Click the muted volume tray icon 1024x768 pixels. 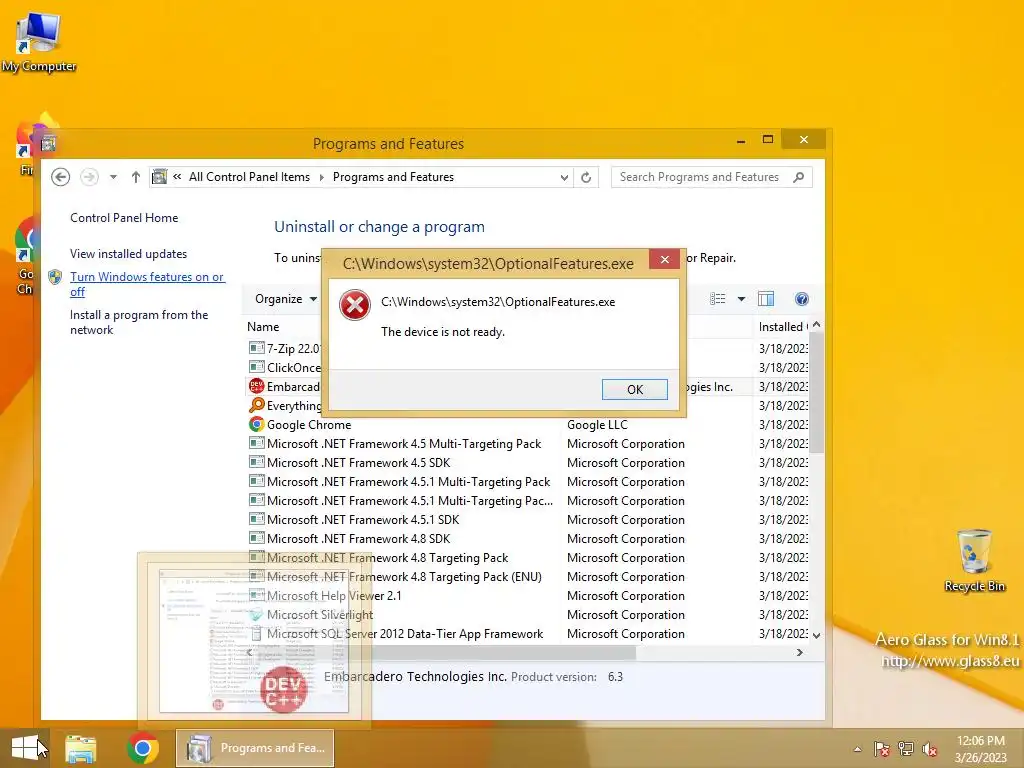930,749
